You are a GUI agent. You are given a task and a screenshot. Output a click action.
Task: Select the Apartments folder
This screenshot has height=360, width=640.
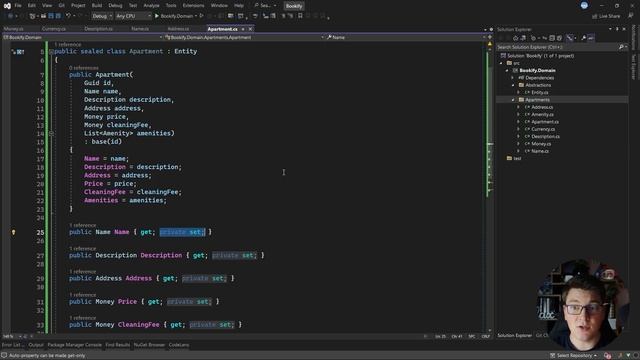click(x=537, y=100)
